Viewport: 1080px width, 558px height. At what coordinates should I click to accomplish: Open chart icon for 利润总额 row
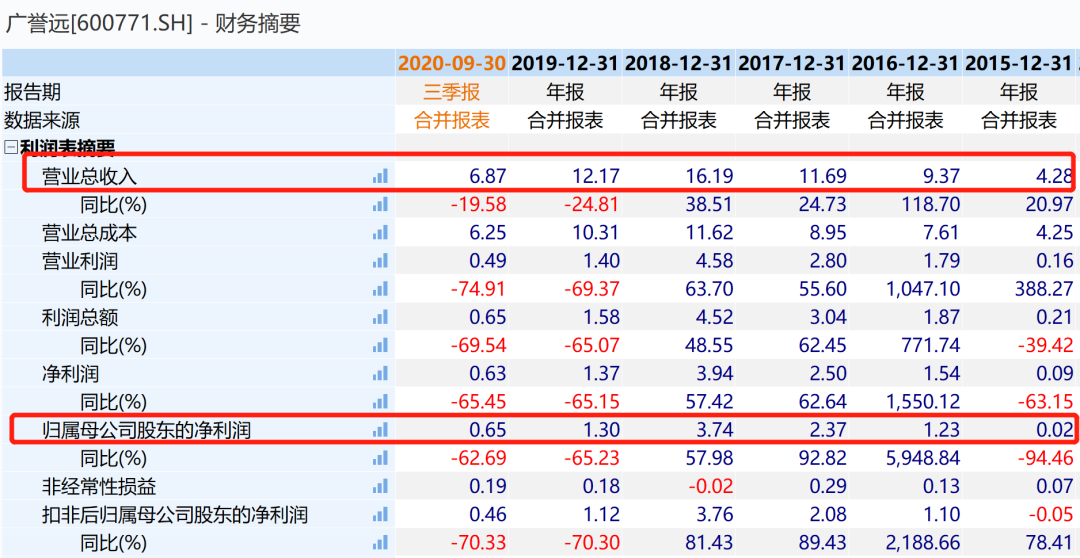(x=380, y=318)
